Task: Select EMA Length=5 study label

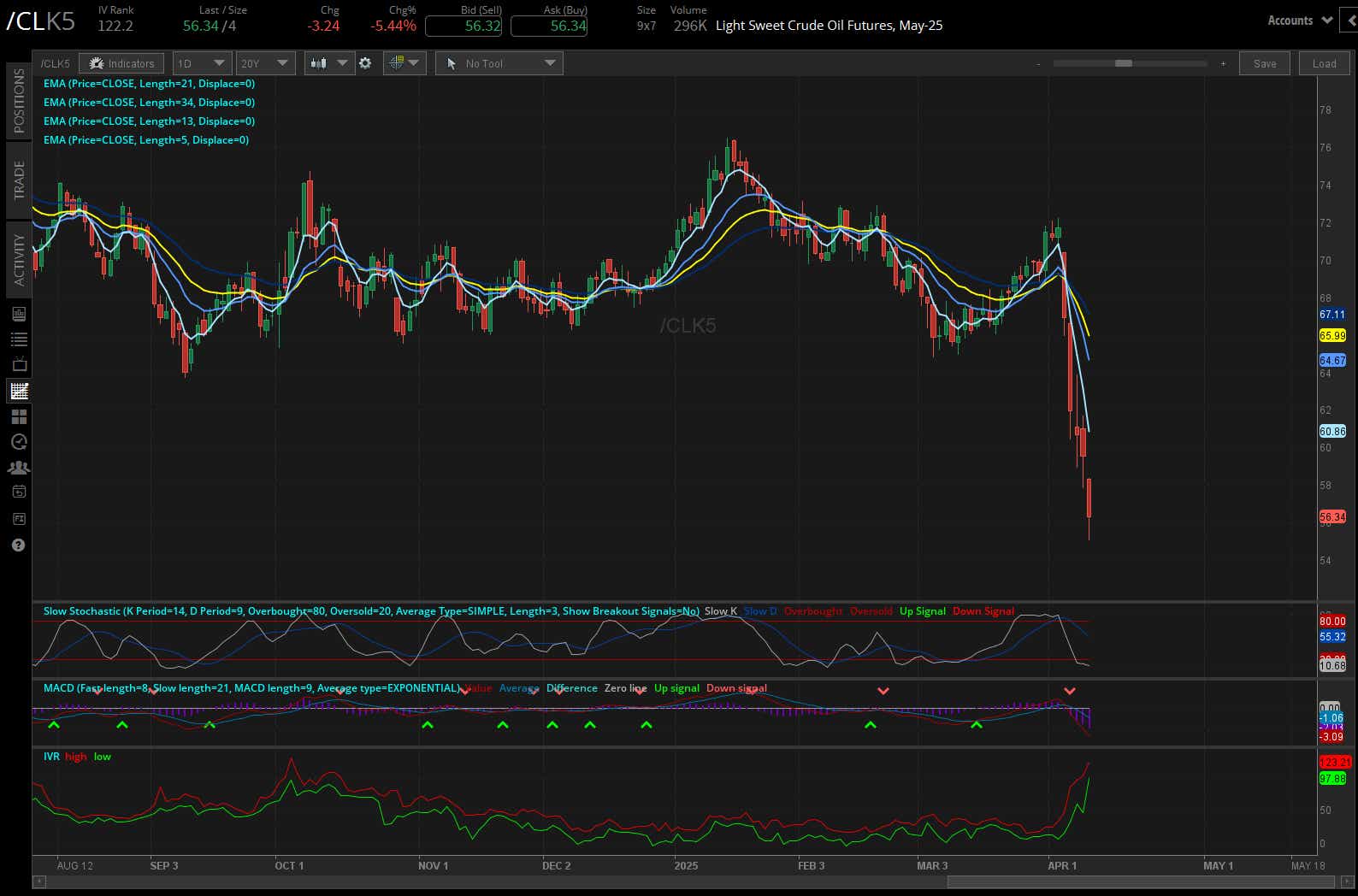Action: pyautogui.click(x=146, y=140)
